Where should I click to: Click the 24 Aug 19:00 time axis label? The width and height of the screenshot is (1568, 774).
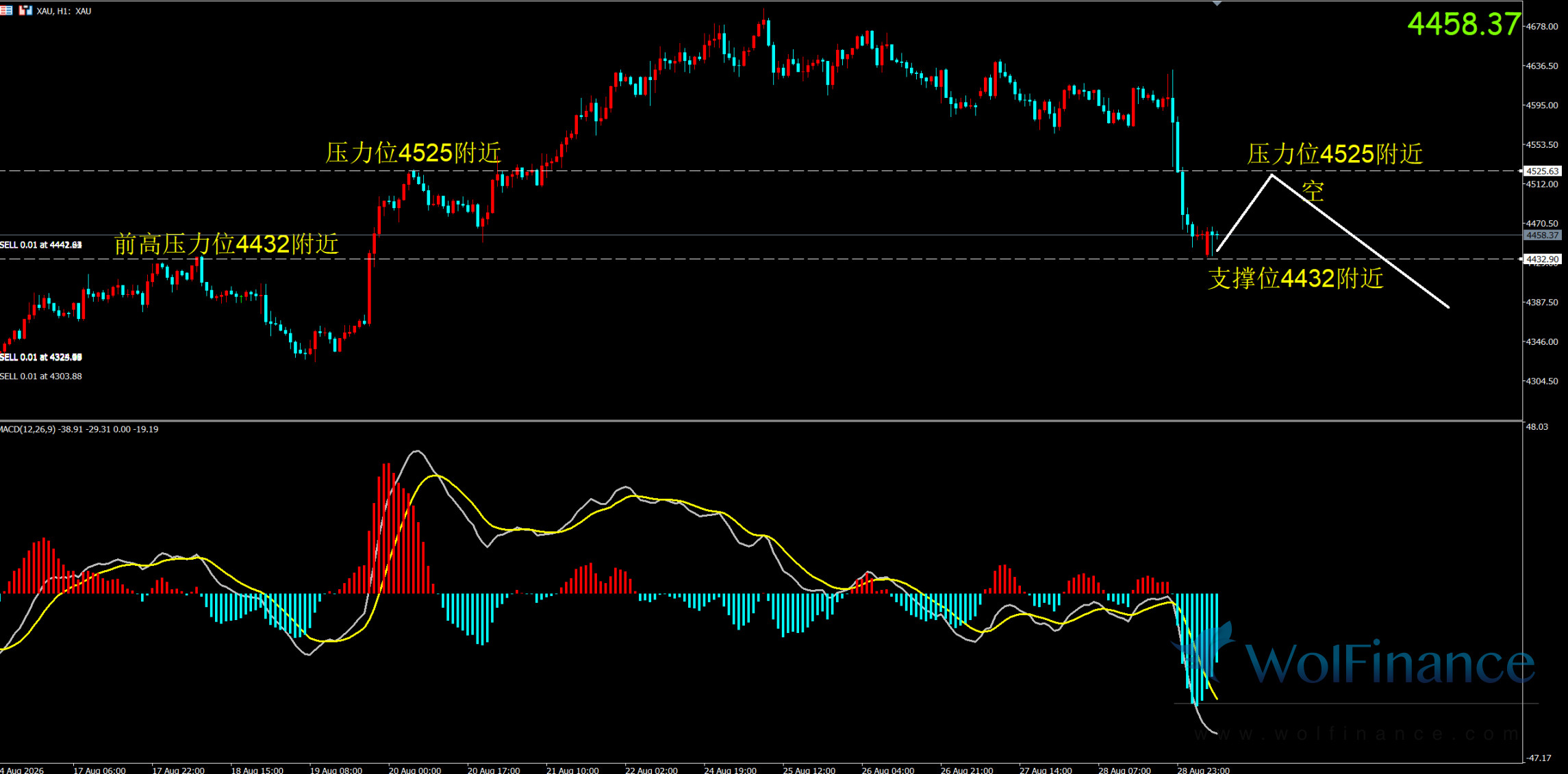click(730, 770)
